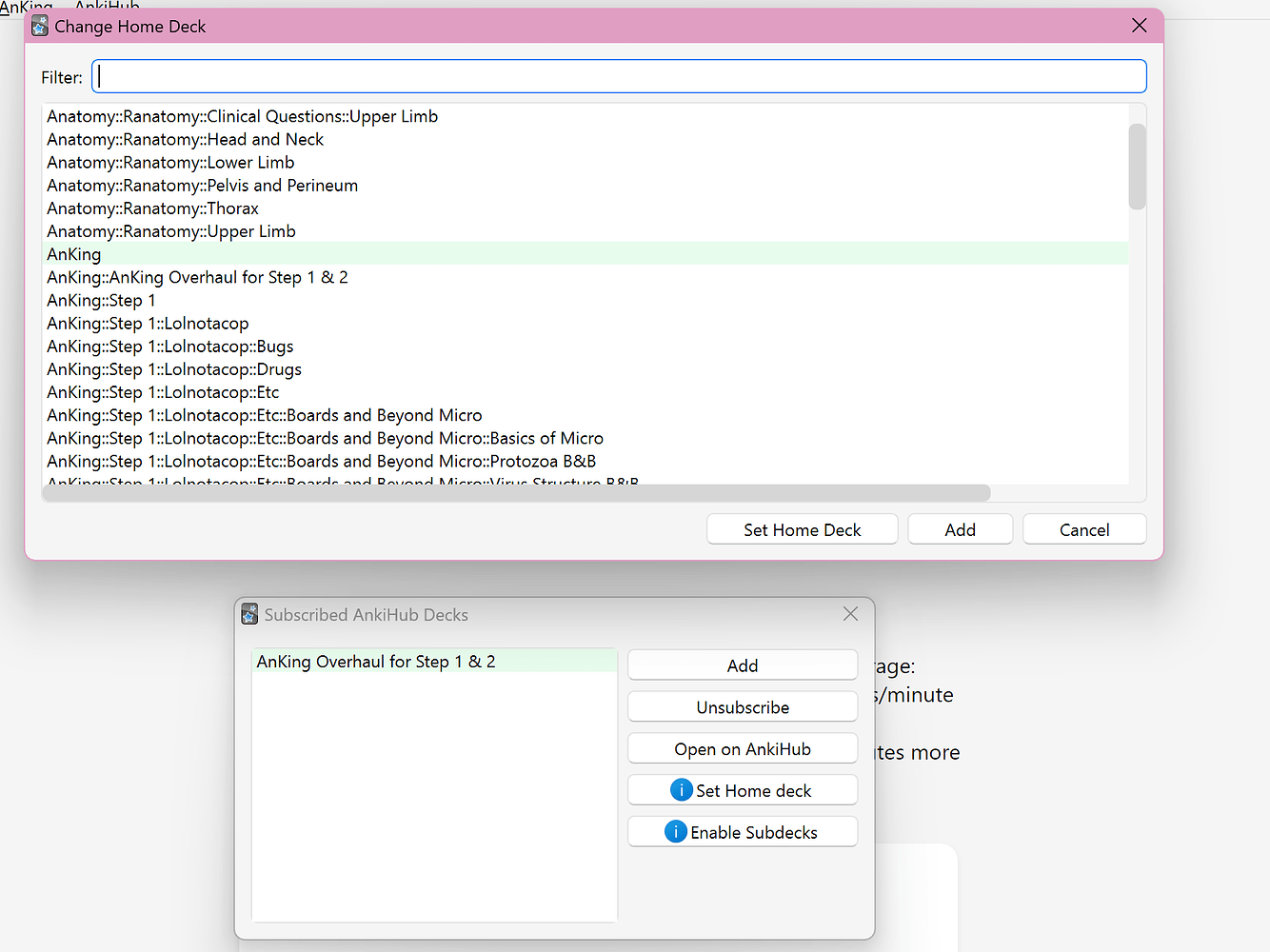Select Boards and Beyond Micro::Basics of Micro deck
Image resolution: width=1270 pixels, height=952 pixels.
click(585, 438)
